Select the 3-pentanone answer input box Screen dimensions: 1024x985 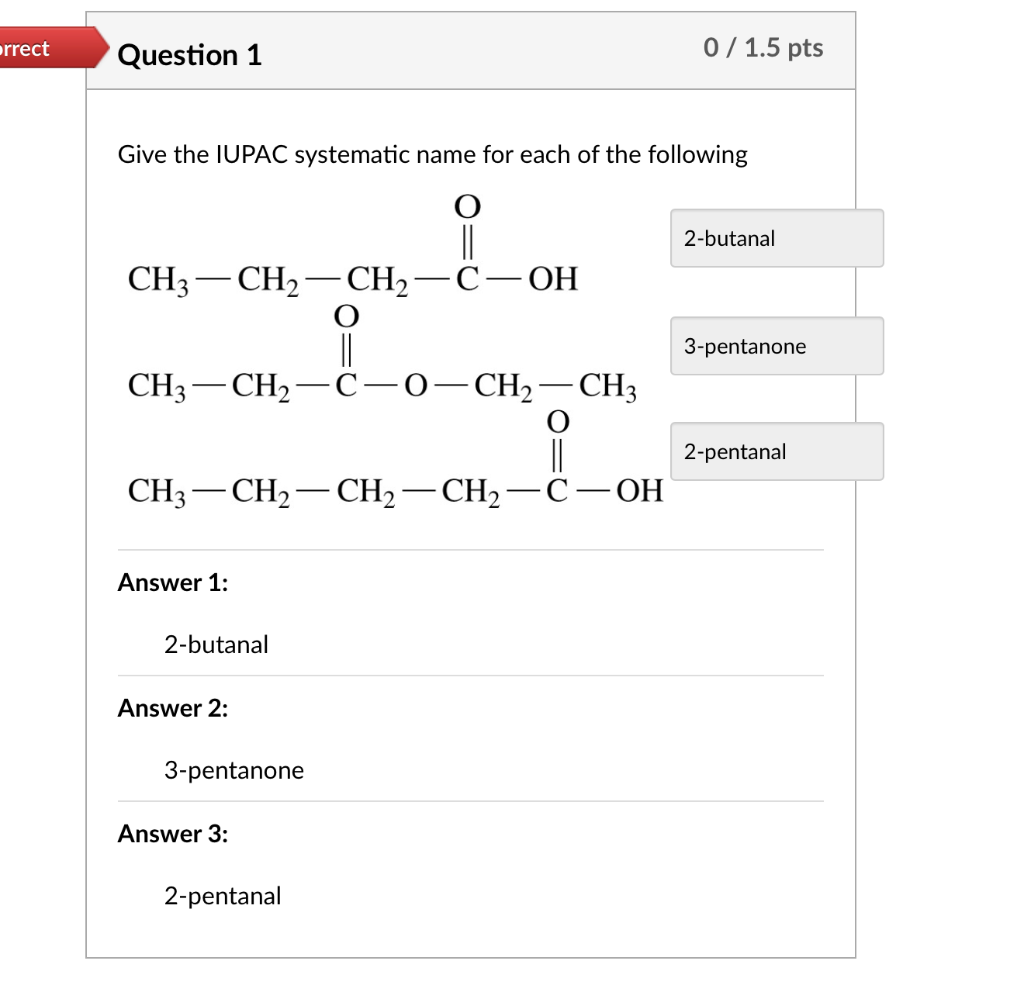777,346
